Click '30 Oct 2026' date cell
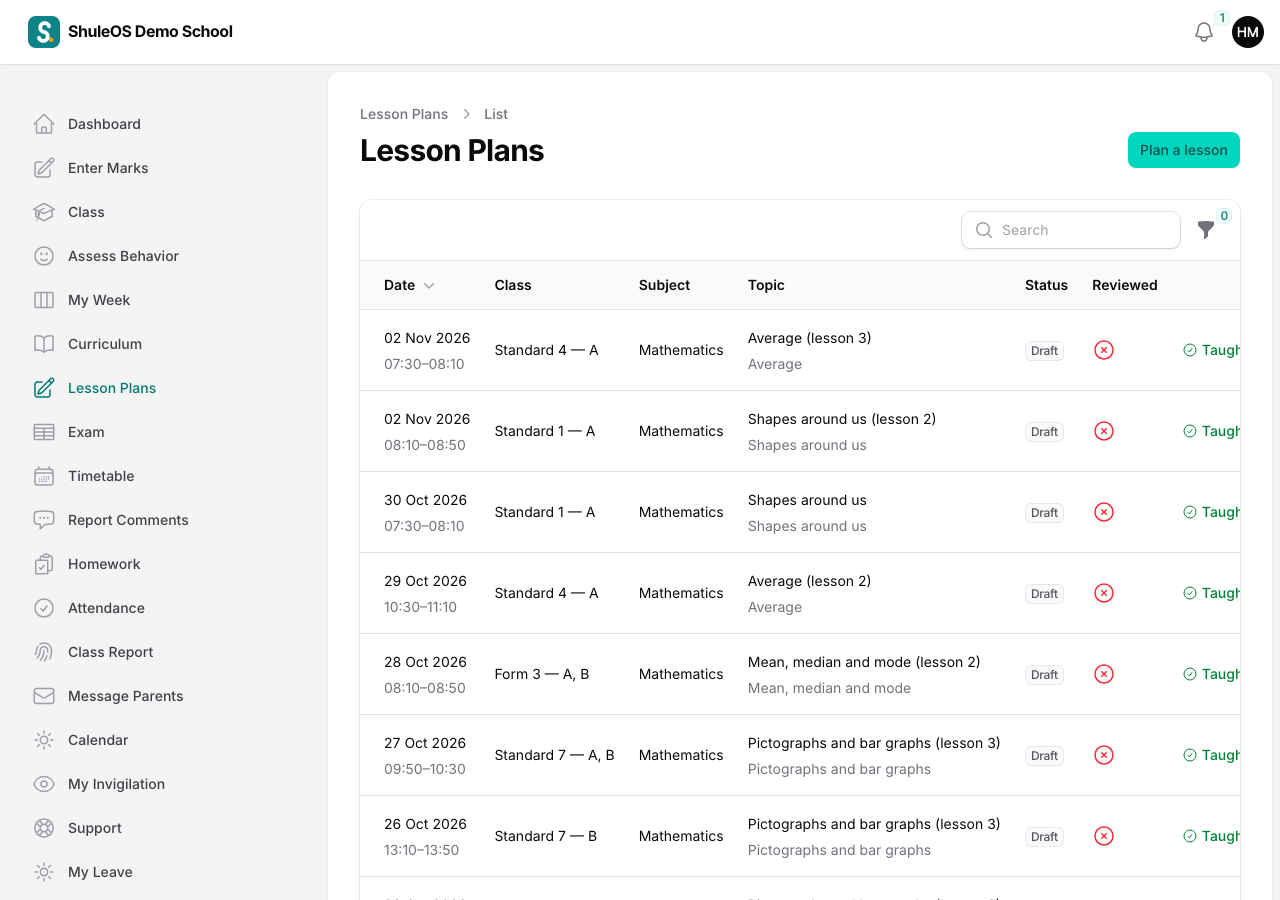Viewport: 1280px width, 900px height. tap(425, 500)
